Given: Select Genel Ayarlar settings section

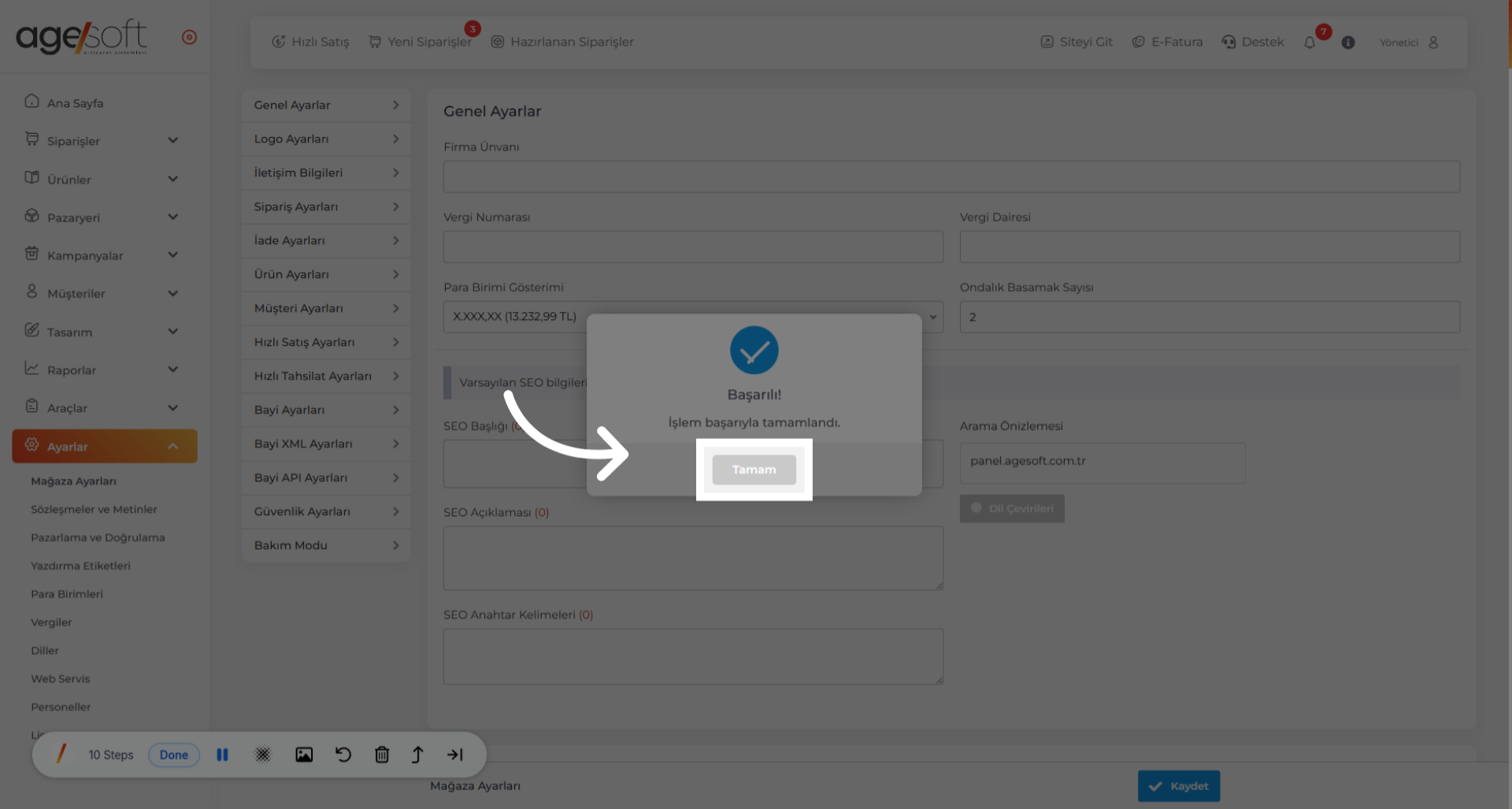Looking at the screenshot, I should (x=326, y=105).
